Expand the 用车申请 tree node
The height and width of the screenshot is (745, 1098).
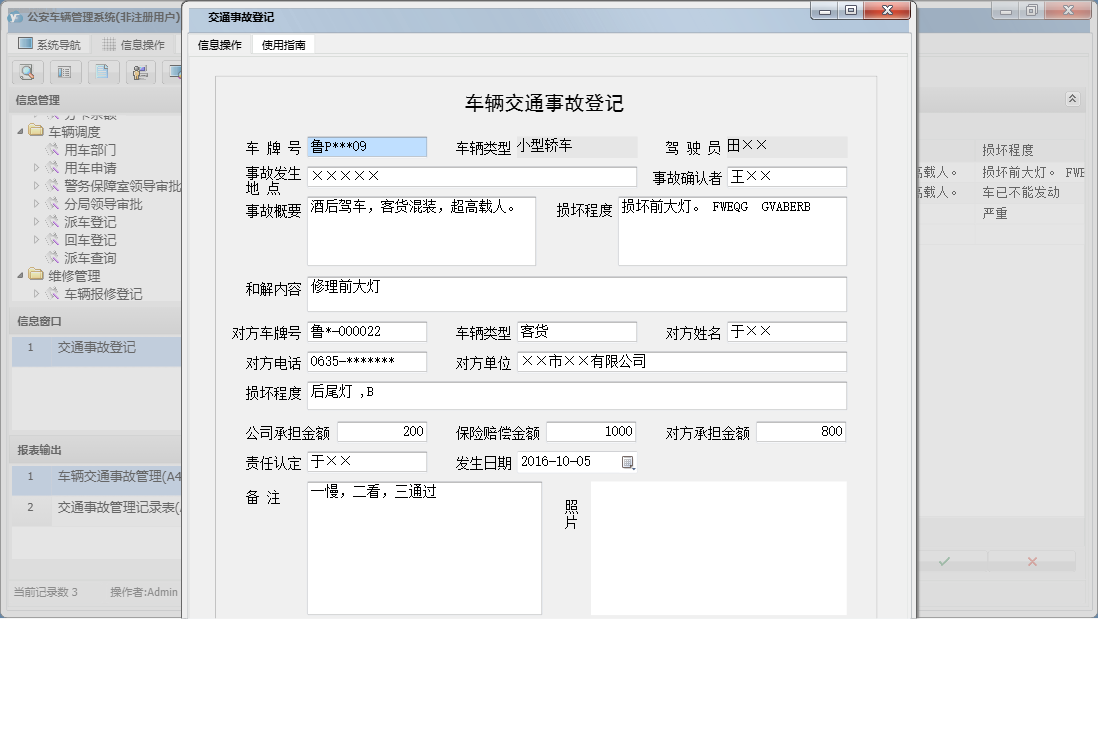pyautogui.click(x=36, y=167)
